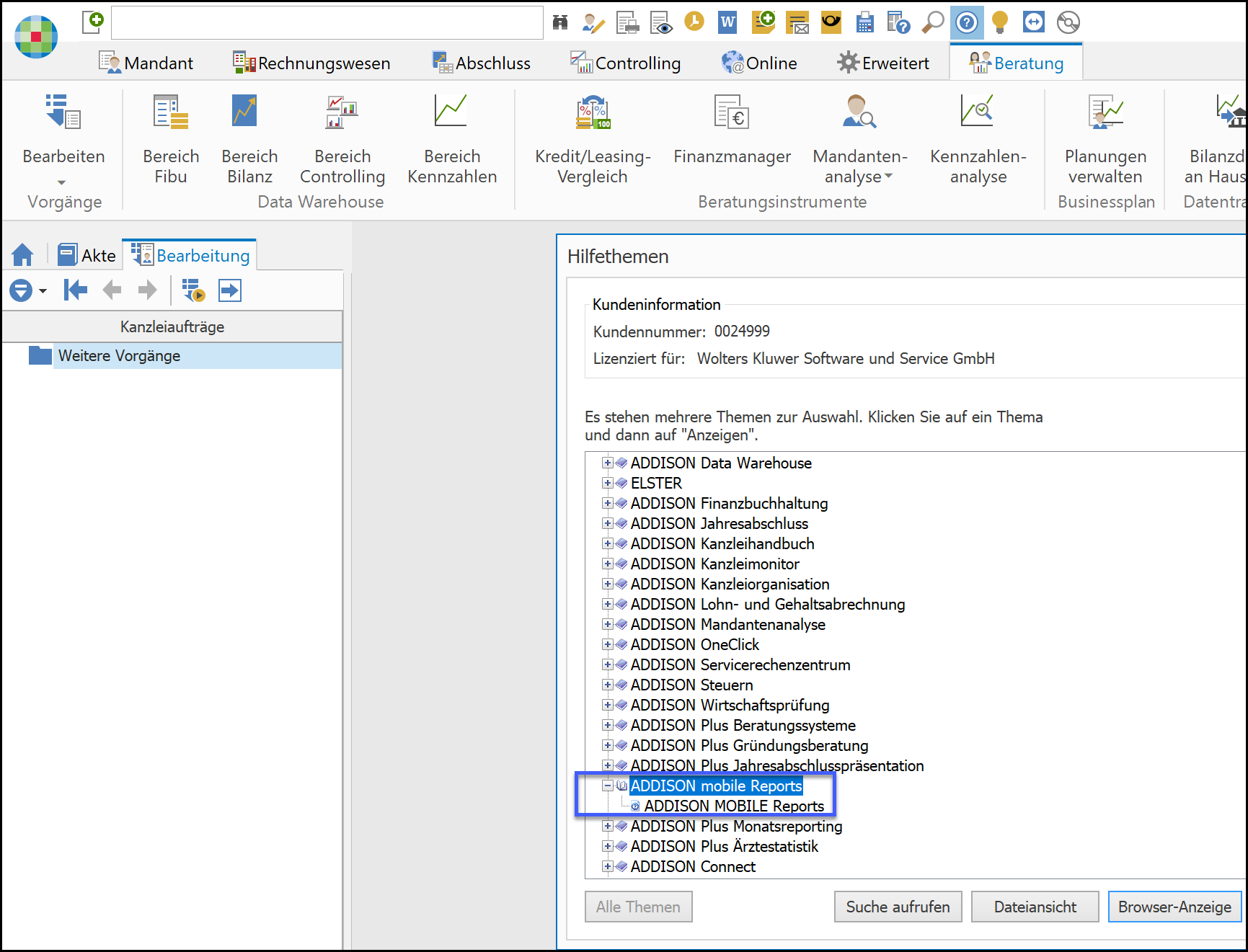This screenshot has width=1248, height=952.
Task: Click the yellow clock icon
Action: coord(694,22)
